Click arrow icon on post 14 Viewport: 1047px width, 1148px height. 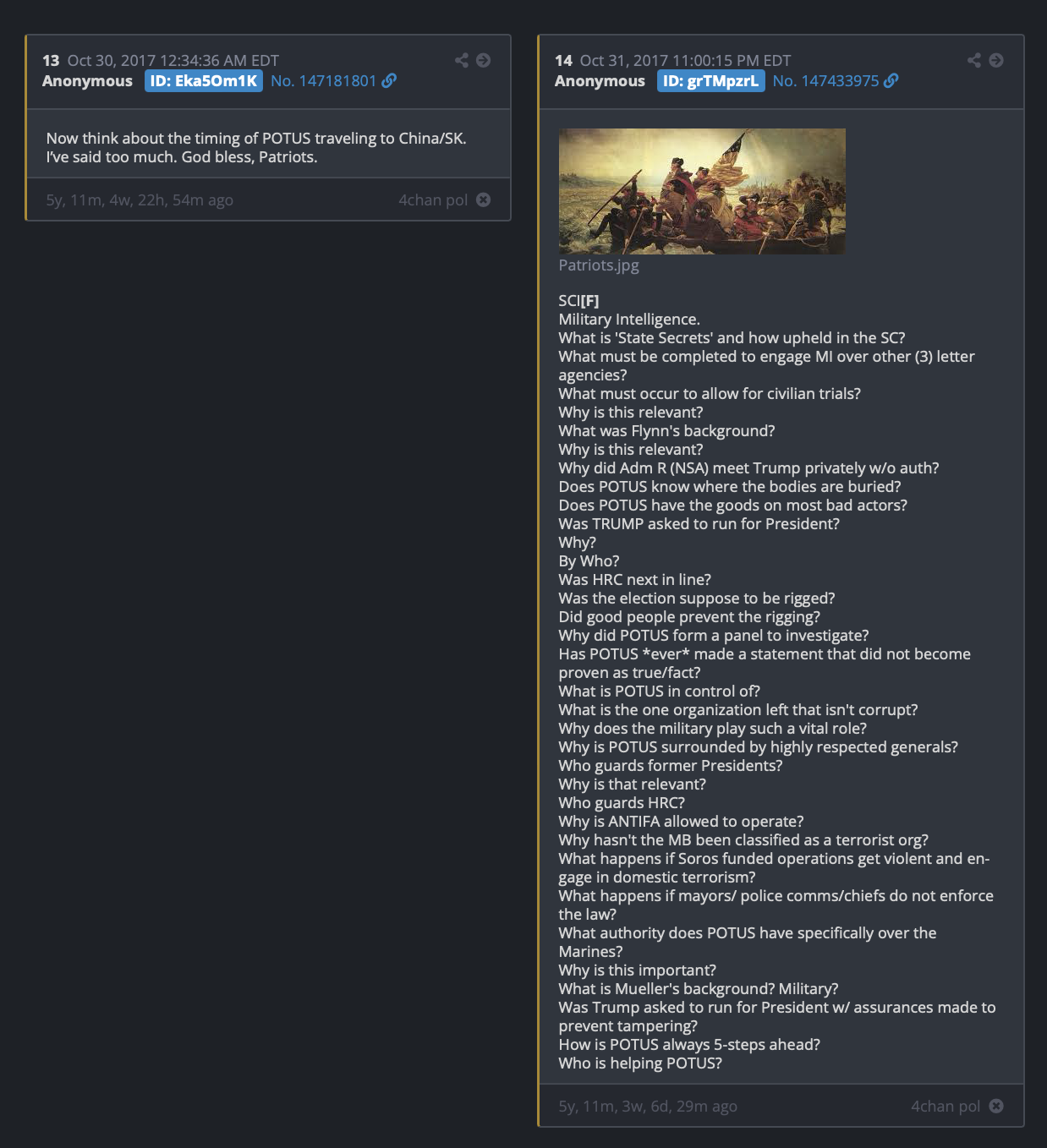pyautogui.click(x=996, y=60)
